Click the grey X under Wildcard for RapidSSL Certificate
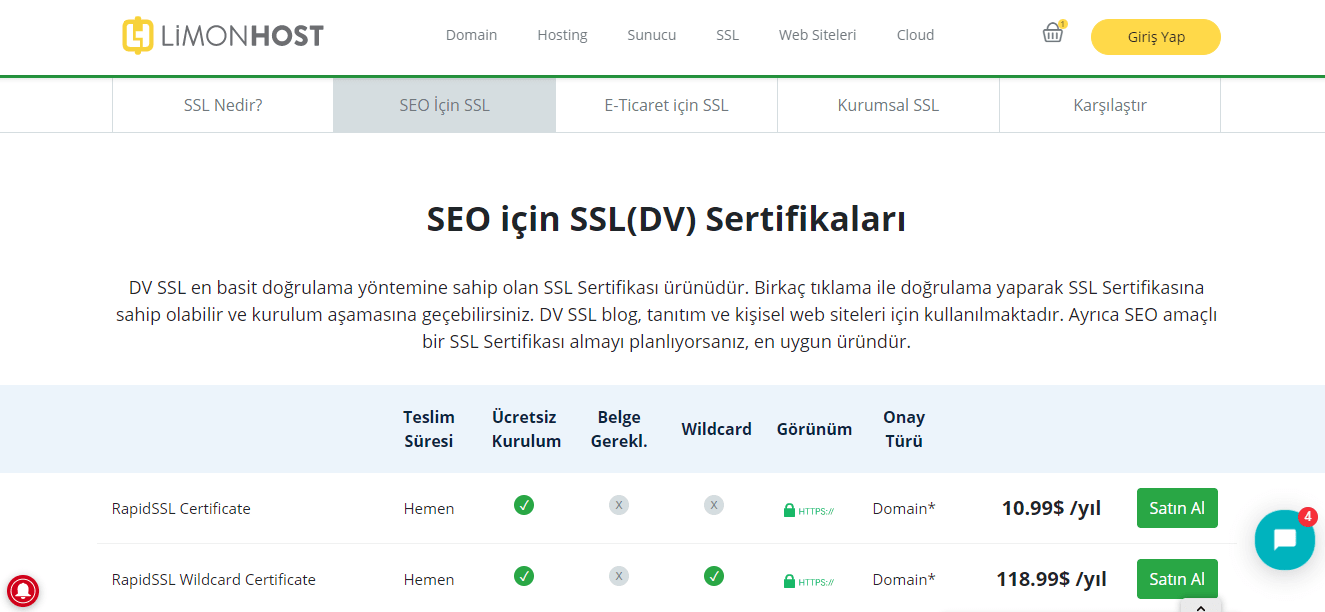 click(713, 505)
